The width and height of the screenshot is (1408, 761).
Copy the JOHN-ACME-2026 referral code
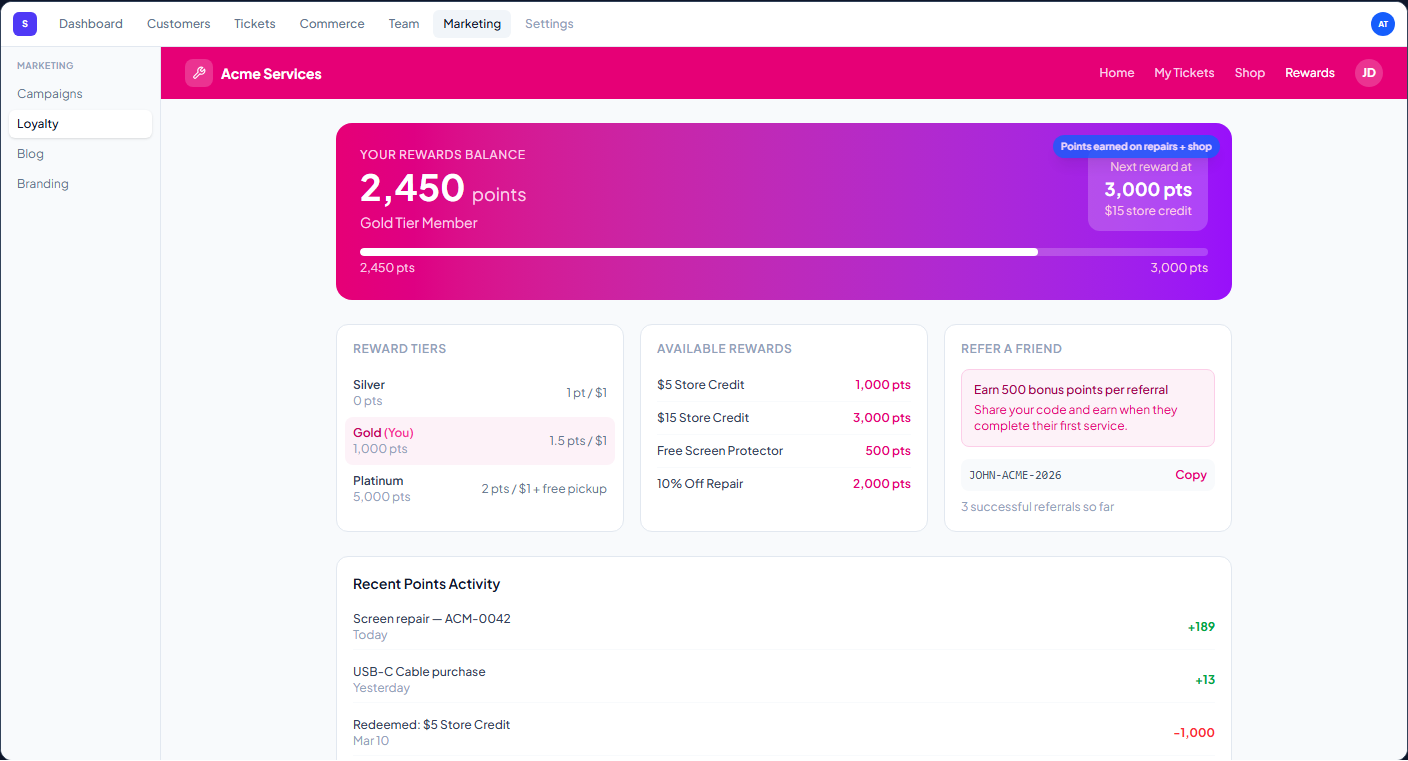coord(1191,475)
